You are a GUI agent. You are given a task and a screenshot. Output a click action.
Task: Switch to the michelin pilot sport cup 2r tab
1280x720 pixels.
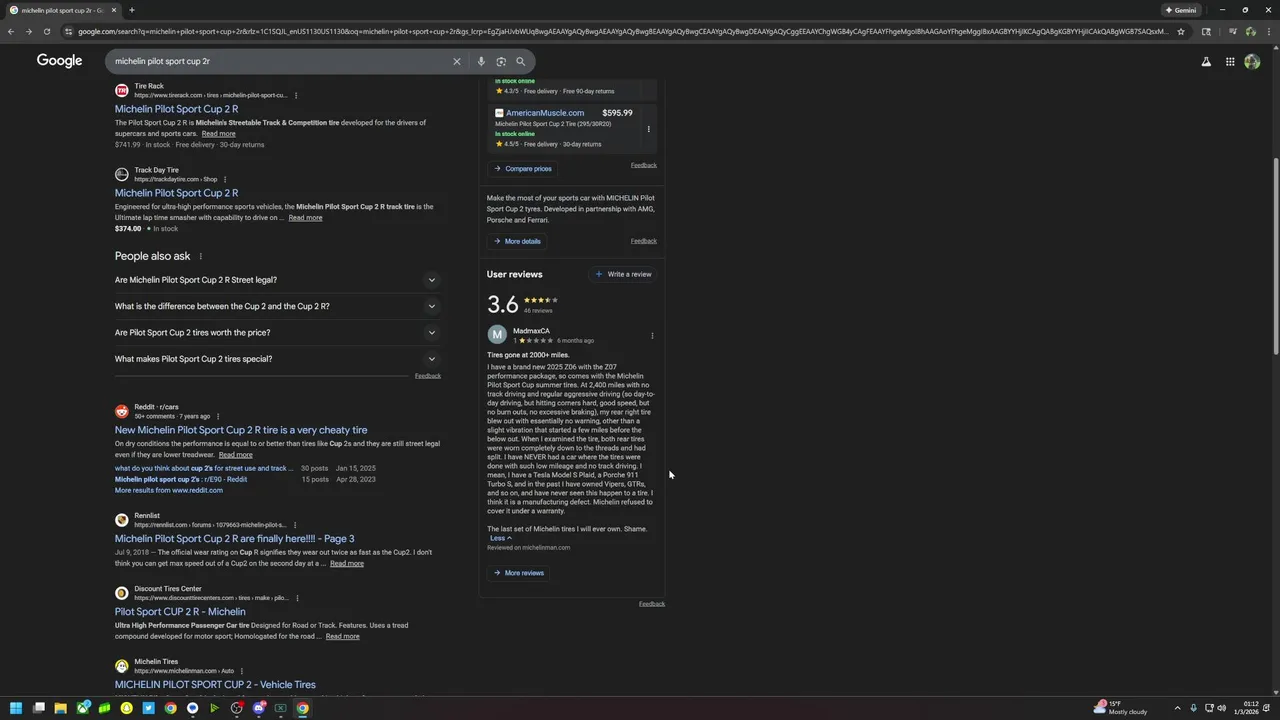point(62,10)
